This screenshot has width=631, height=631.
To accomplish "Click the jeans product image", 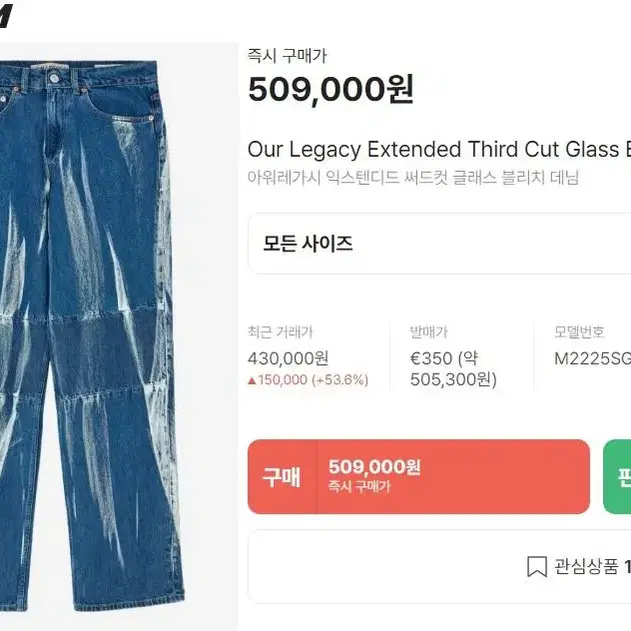I will [x=92, y=336].
